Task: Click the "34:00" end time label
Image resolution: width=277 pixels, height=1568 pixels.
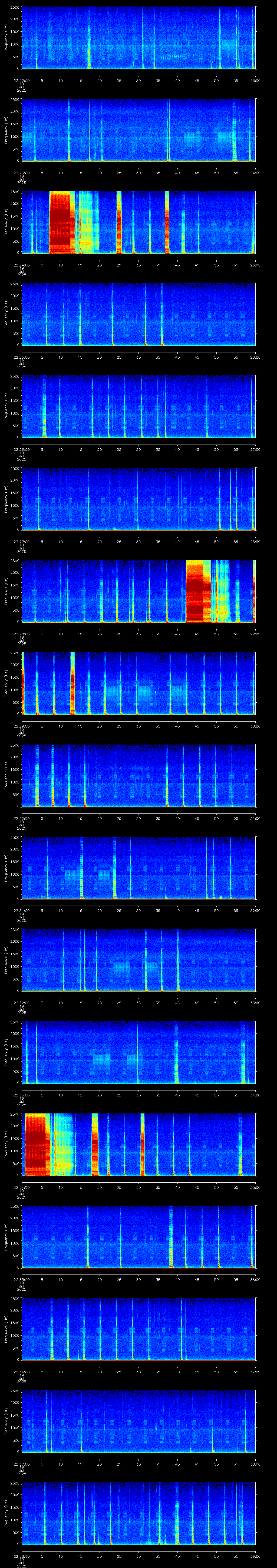Action: click(x=256, y=1096)
